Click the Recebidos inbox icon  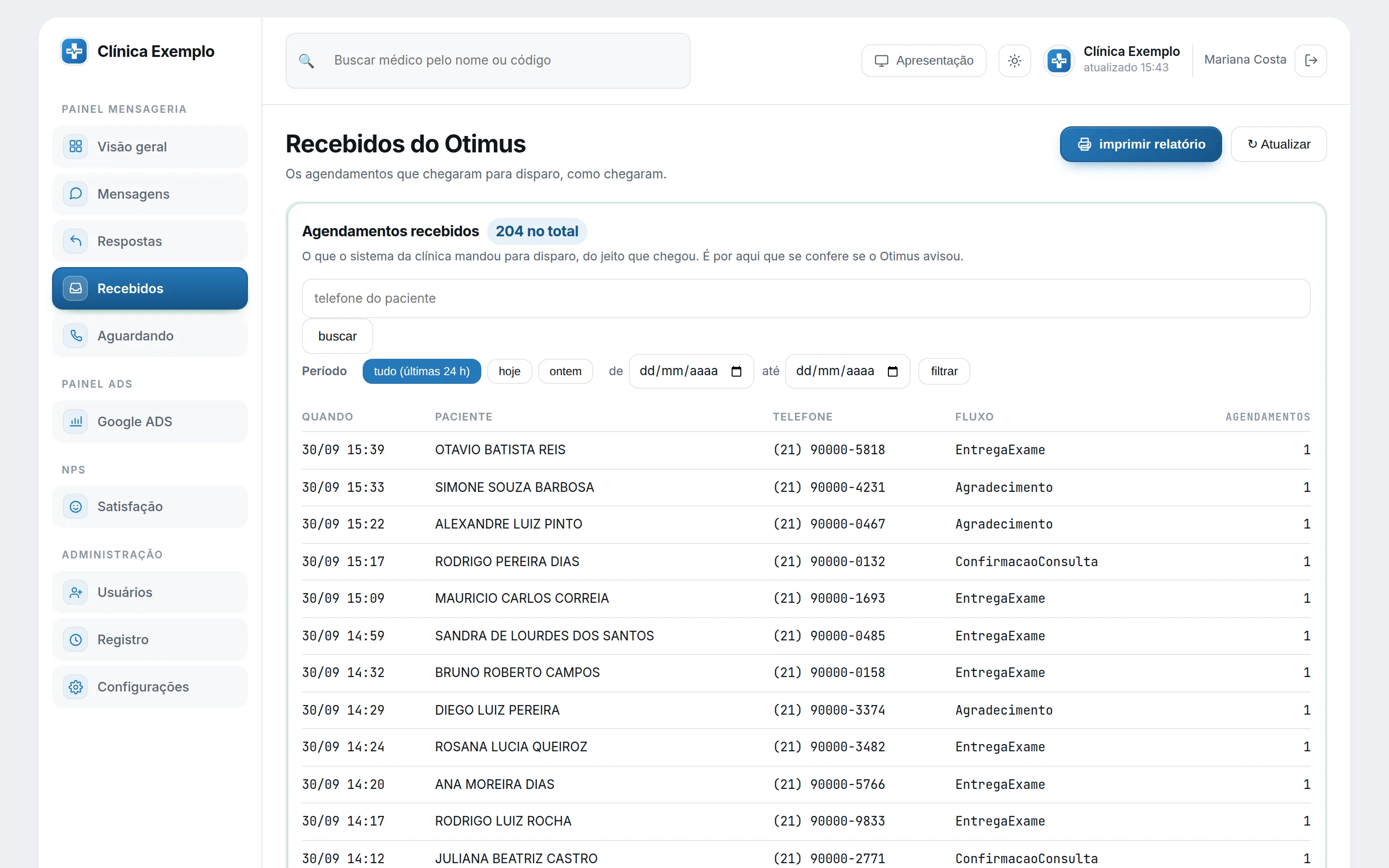[76, 288]
